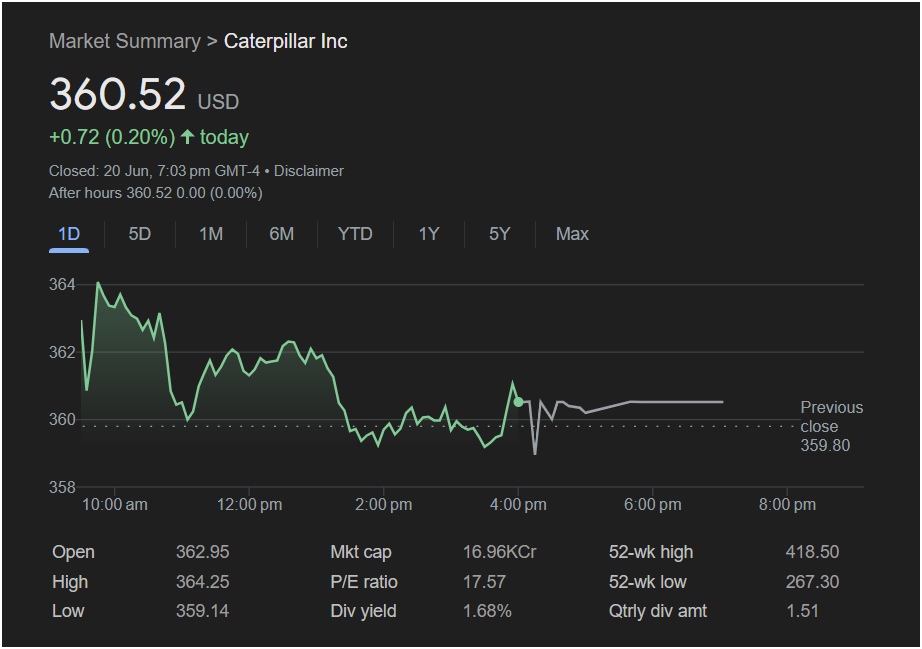Screen dimensions: 922x649
Task: Select the 1Y time range tab
Action: pyautogui.click(x=429, y=234)
